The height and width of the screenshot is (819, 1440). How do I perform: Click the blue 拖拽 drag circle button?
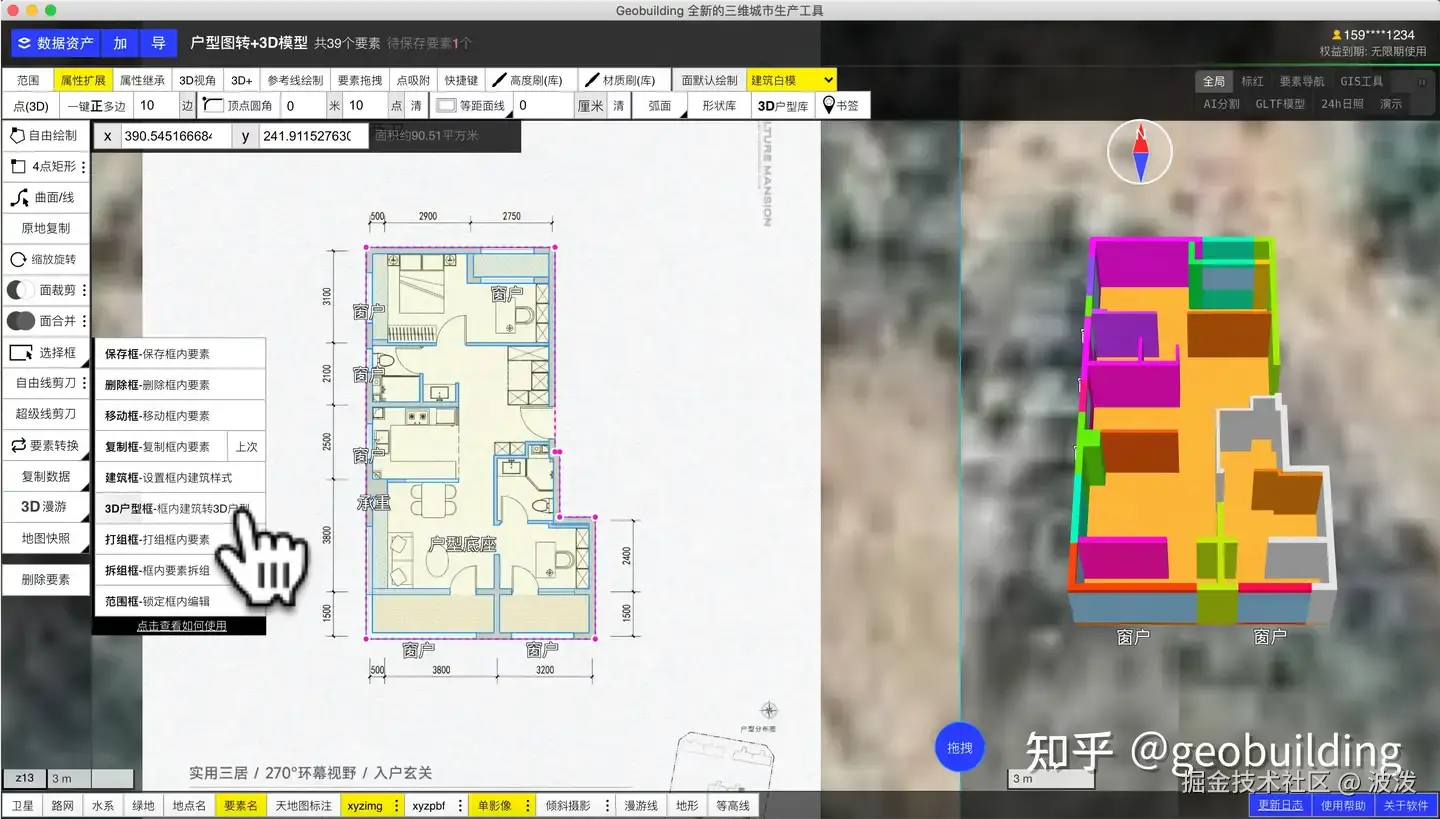959,747
